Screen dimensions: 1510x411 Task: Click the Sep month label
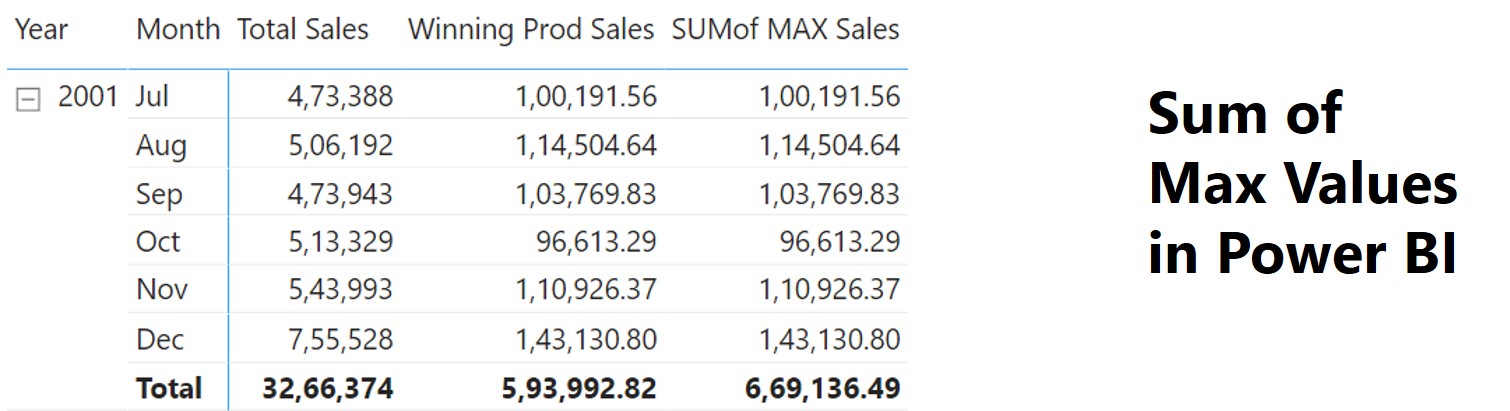click(159, 194)
